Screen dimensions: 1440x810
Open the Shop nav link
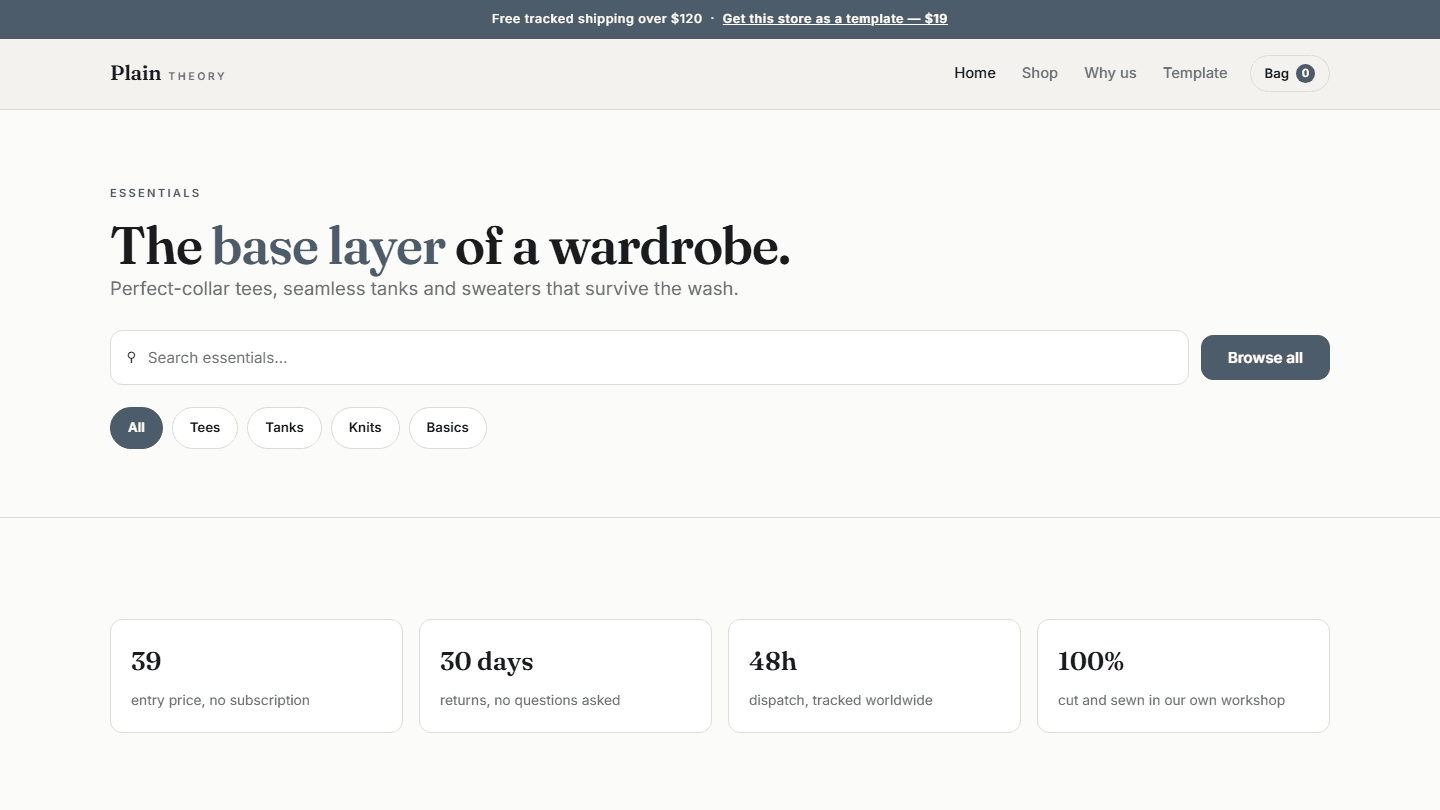coord(1040,73)
